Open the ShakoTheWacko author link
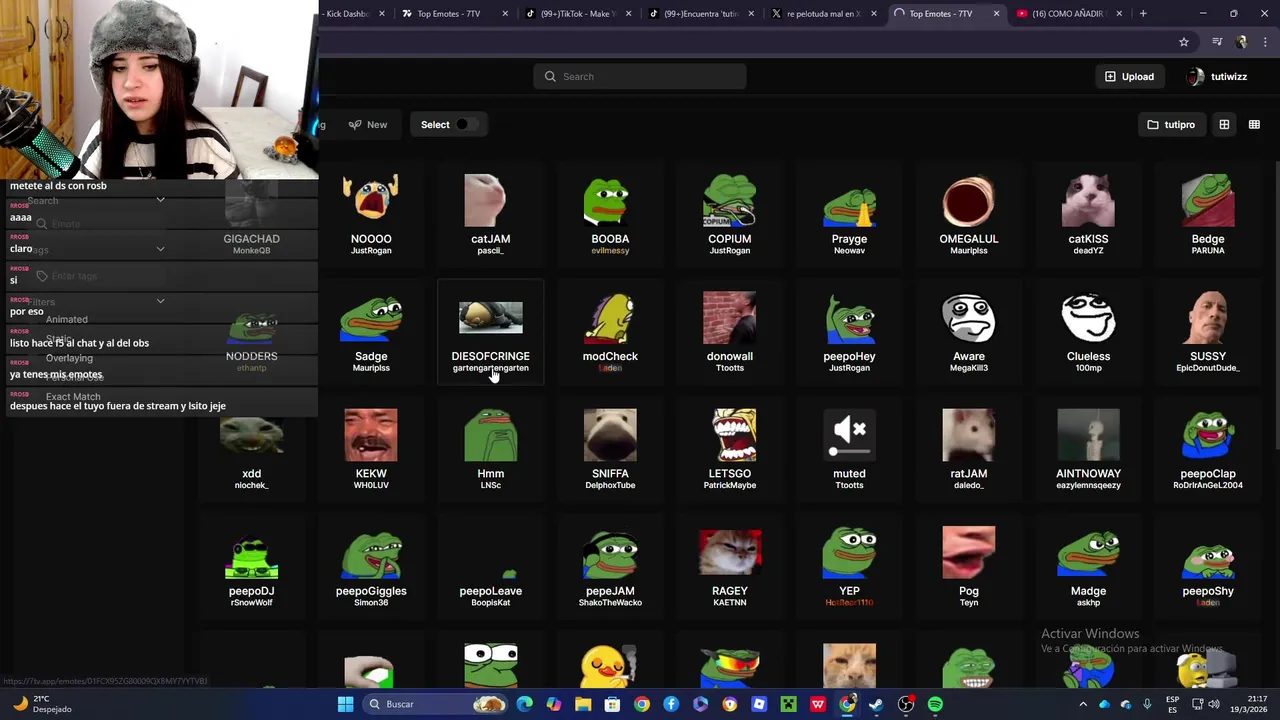Image resolution: width=1280 pixels, height=720 pixels. (x=610, y=603)
